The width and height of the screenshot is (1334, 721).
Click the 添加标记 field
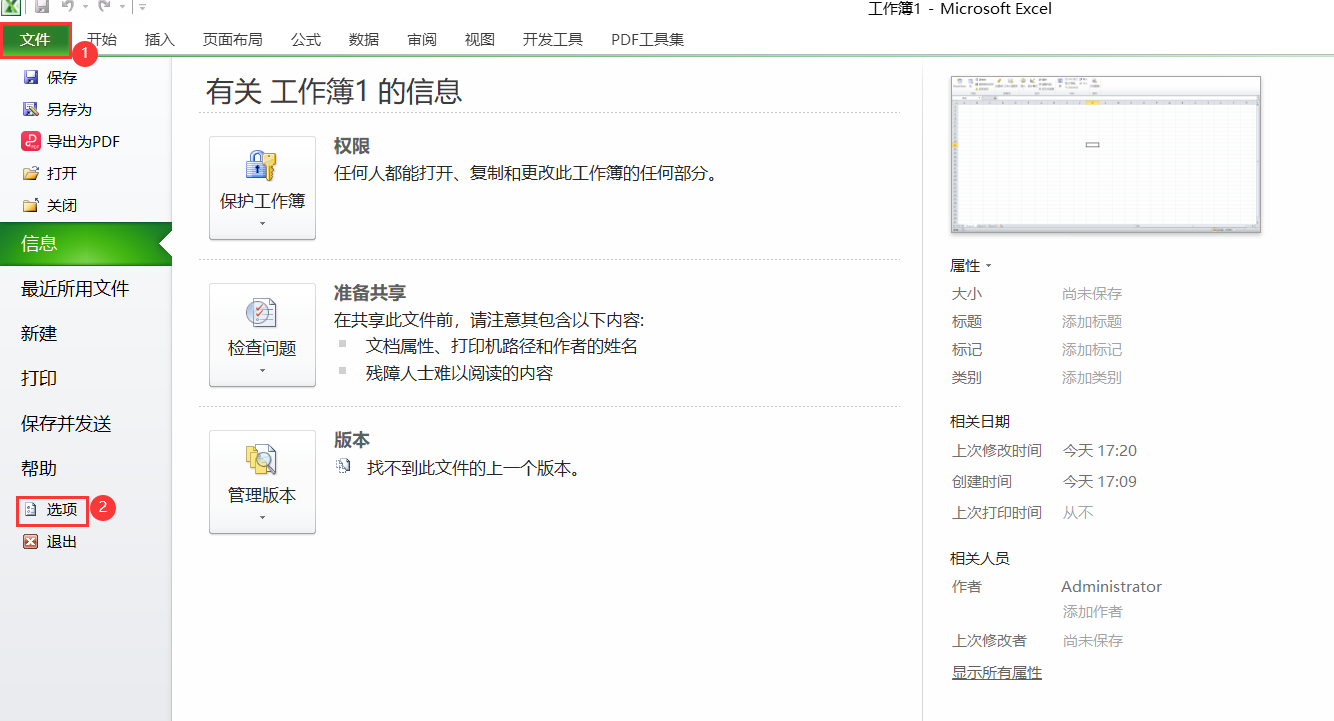[x=1092, y=350]
